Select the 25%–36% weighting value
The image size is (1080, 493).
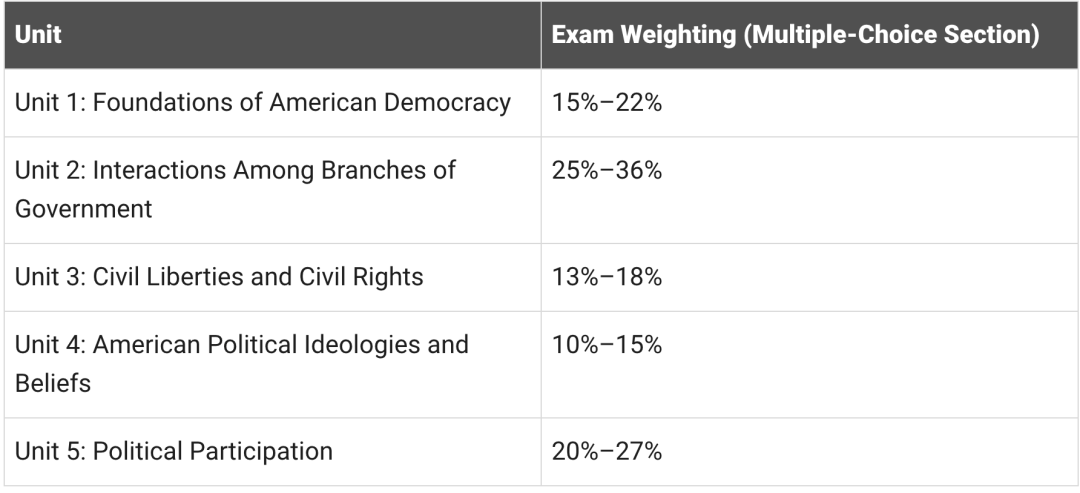coord(606,171)
